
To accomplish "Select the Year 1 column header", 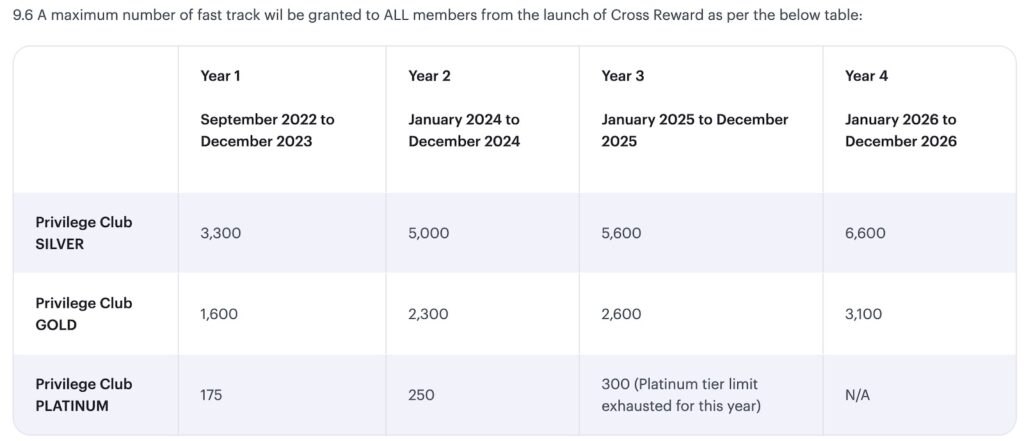I will [x=220, y=76].
